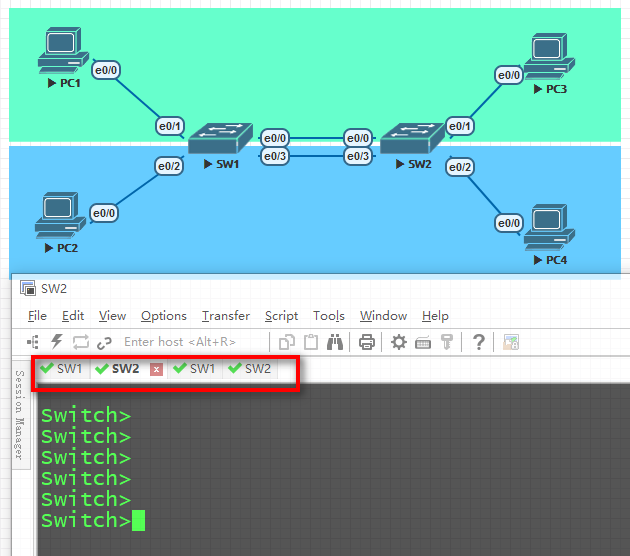Select the SW2 switch device icon

click(413, 138)
